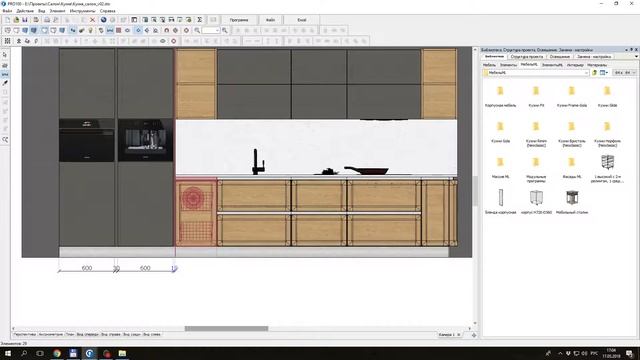This screenshot has height=360, width=640.
Task: Open the Инструменты menu
Action: point(82,11)
